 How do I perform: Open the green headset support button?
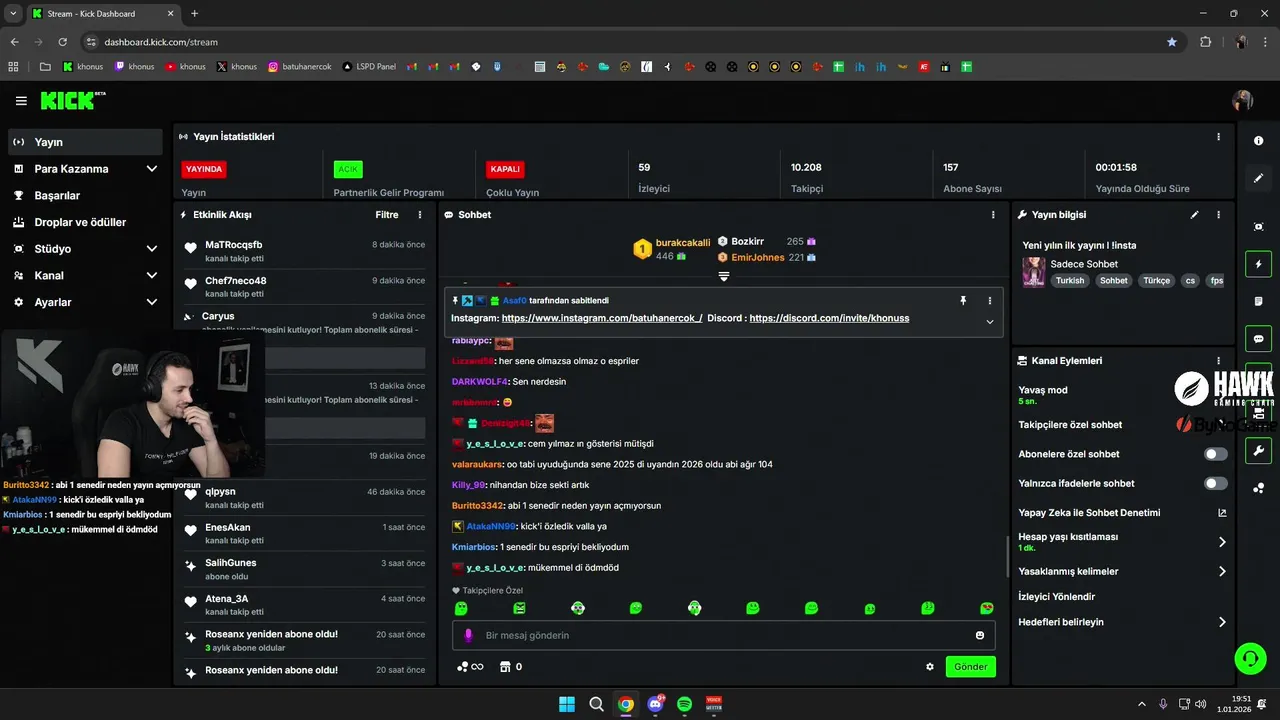click(x=1250, y=658)
